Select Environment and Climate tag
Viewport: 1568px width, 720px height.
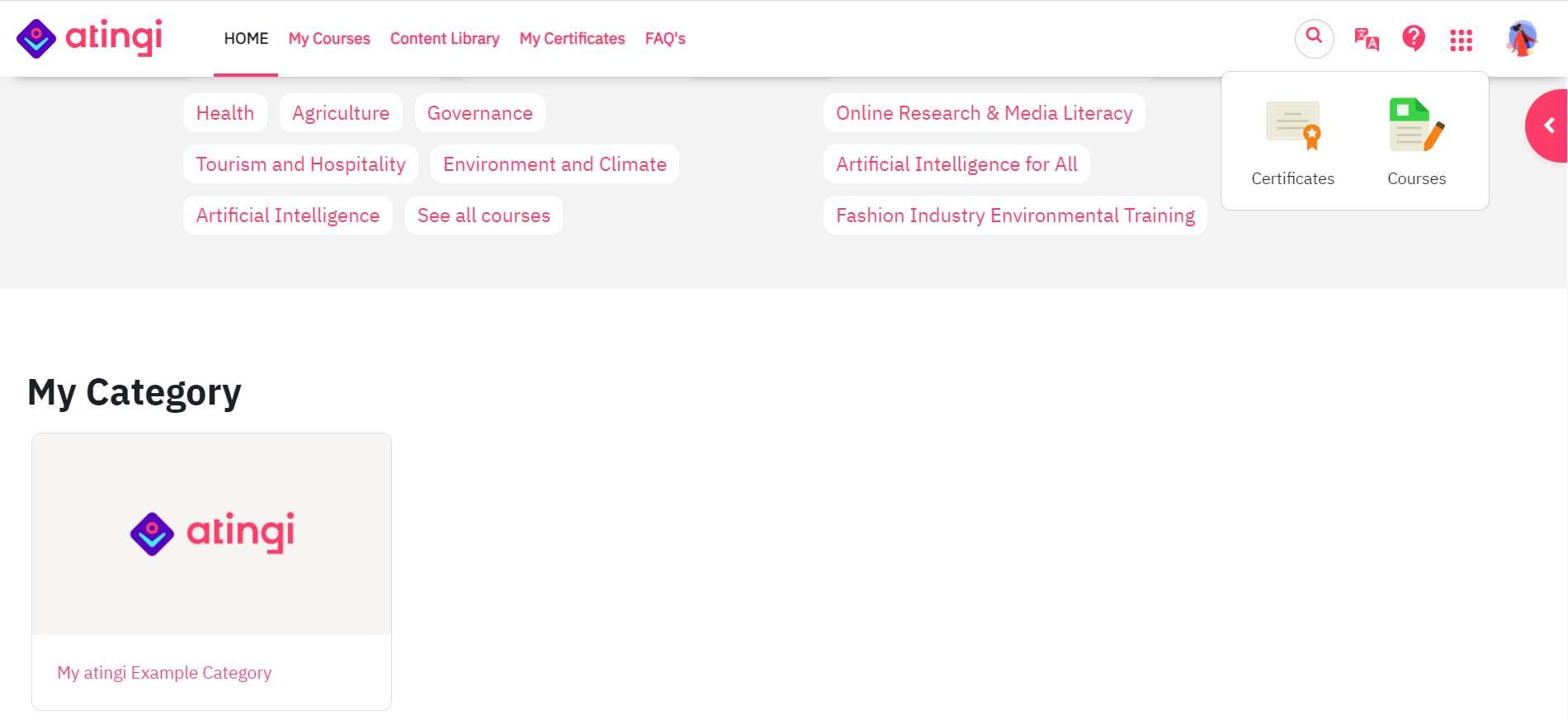555,164
